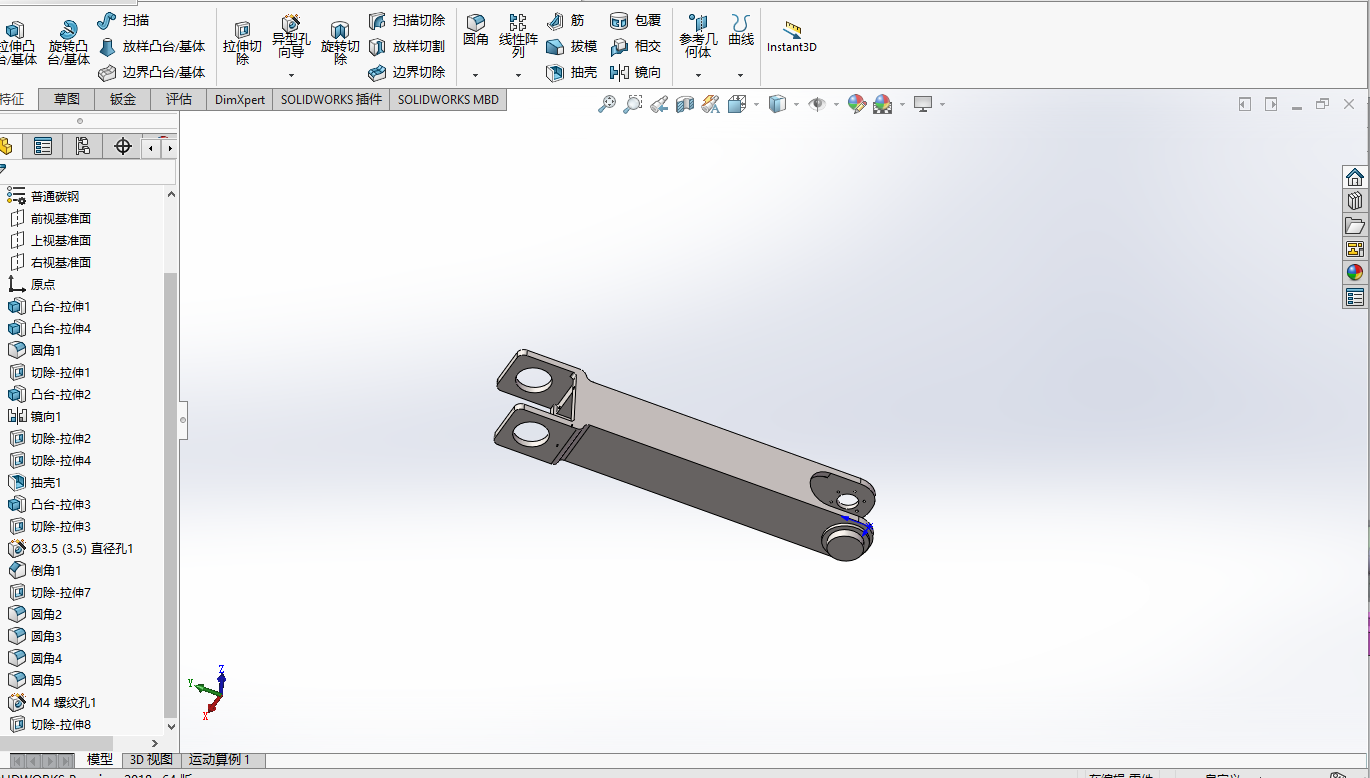Open the dropdown arrow under 线性阵列
The width and height of the screenshot is (1370, 778).
point(518,75)
